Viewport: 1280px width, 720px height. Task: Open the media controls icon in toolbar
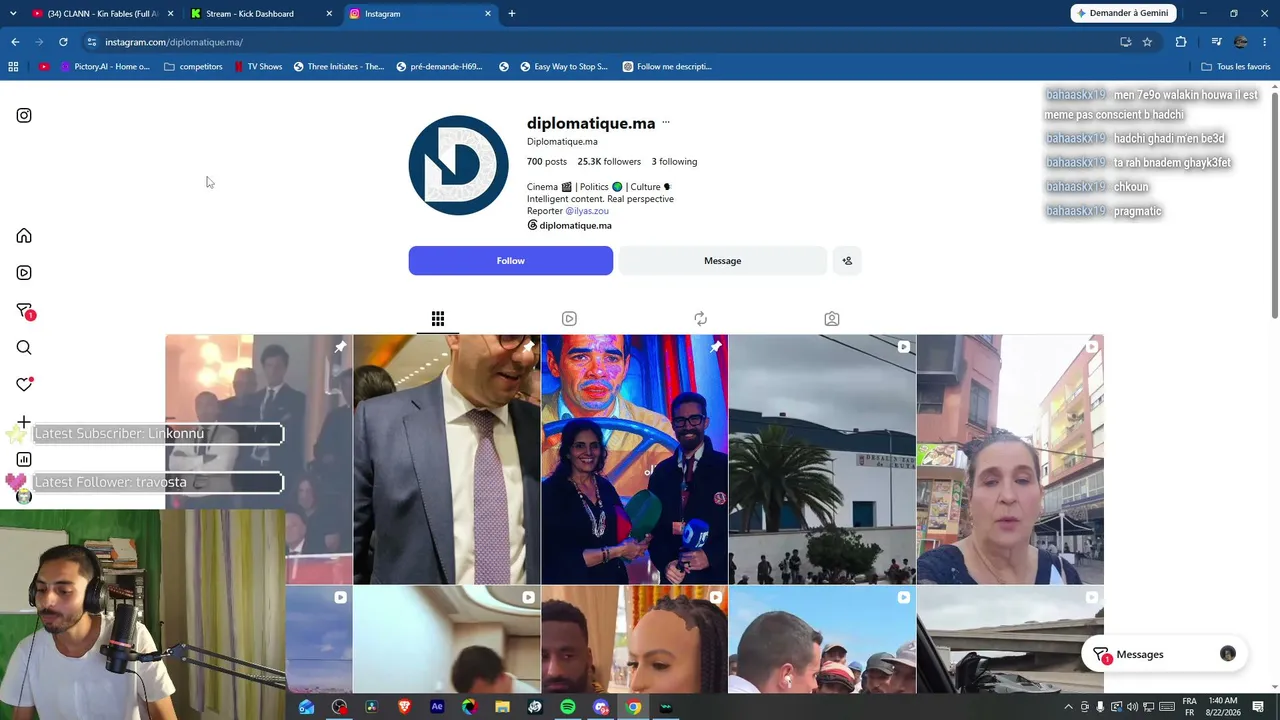(1216, 42)
